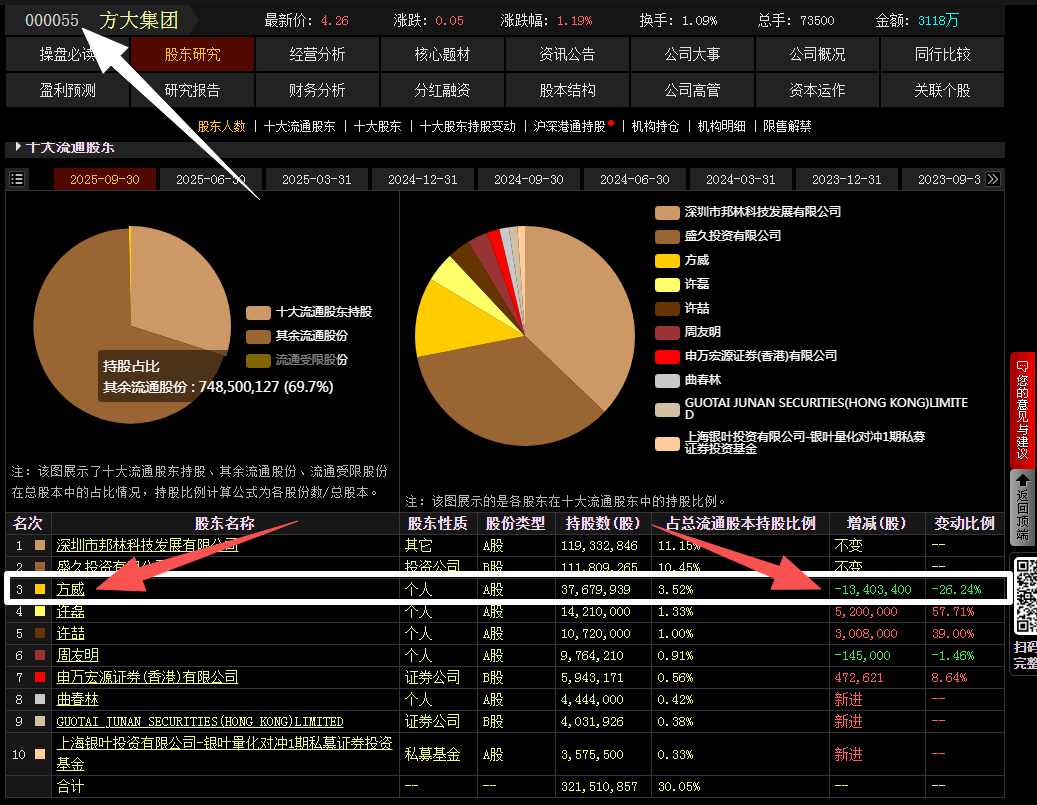Open the 分红融资 tab
1037x805 pixels.
442,90
